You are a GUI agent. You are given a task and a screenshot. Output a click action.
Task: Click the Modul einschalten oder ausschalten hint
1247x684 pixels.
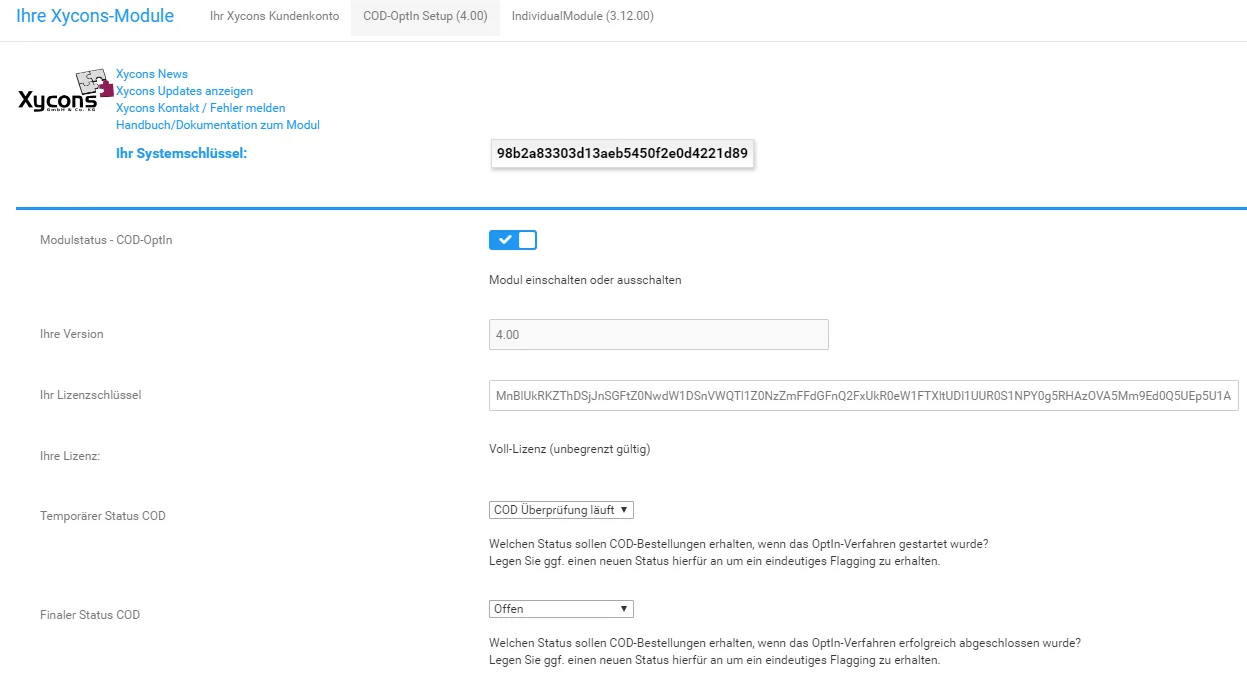[585, 280]
